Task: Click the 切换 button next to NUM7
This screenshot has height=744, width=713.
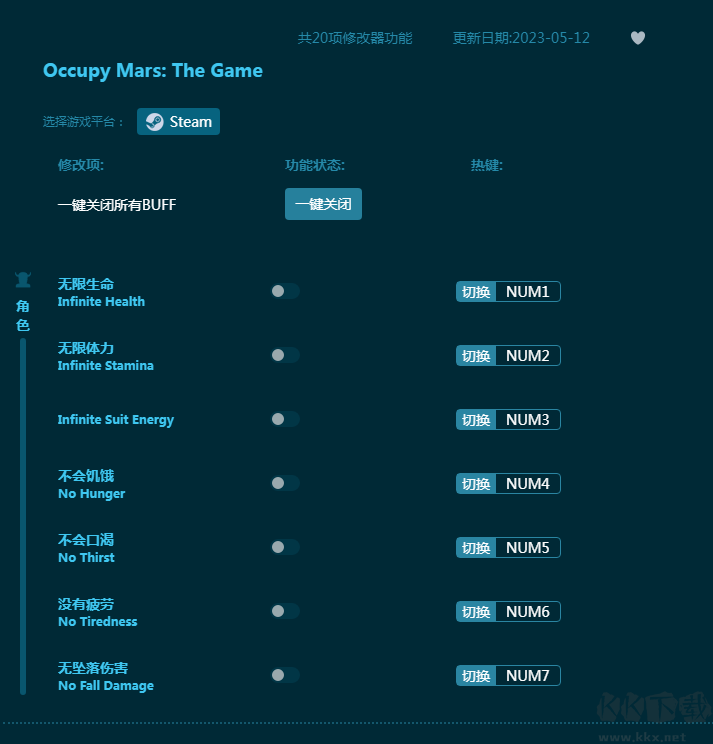Action: point(476,676)
